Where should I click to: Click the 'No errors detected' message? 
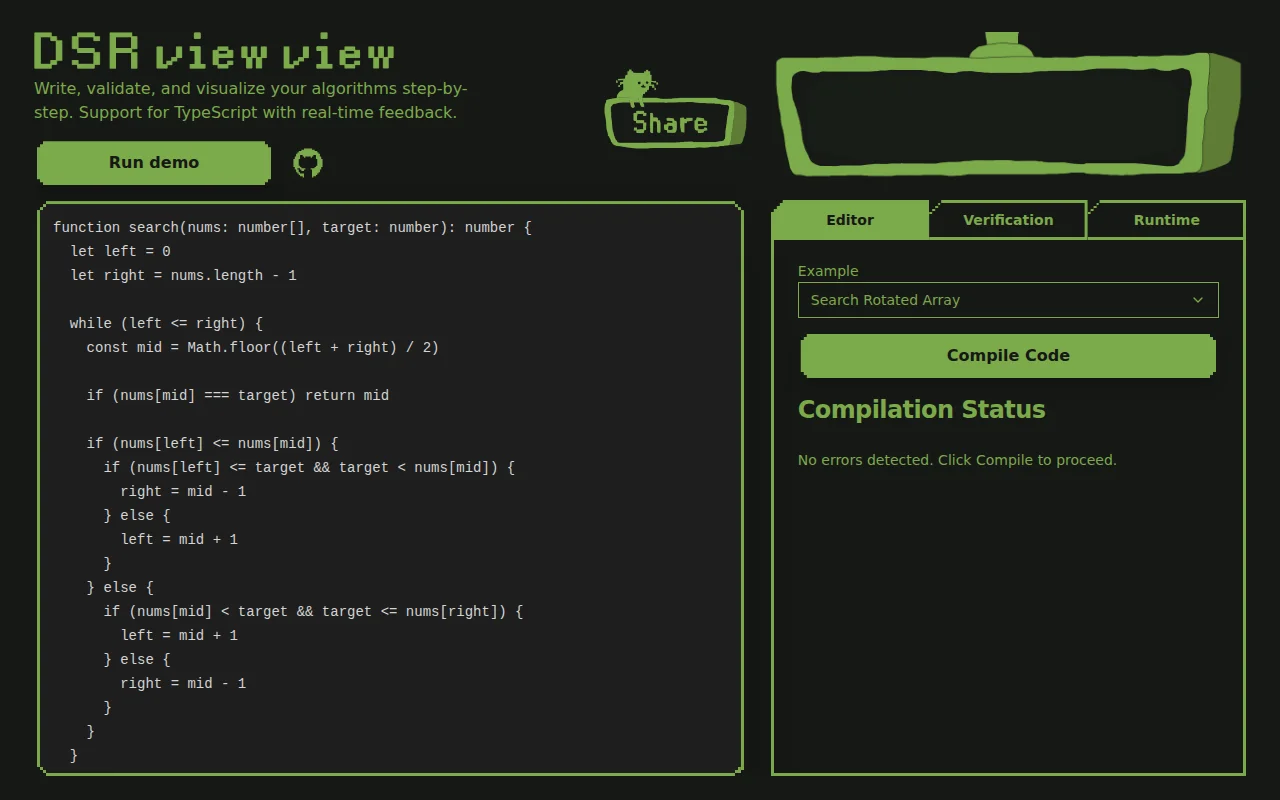click(957, 460)
